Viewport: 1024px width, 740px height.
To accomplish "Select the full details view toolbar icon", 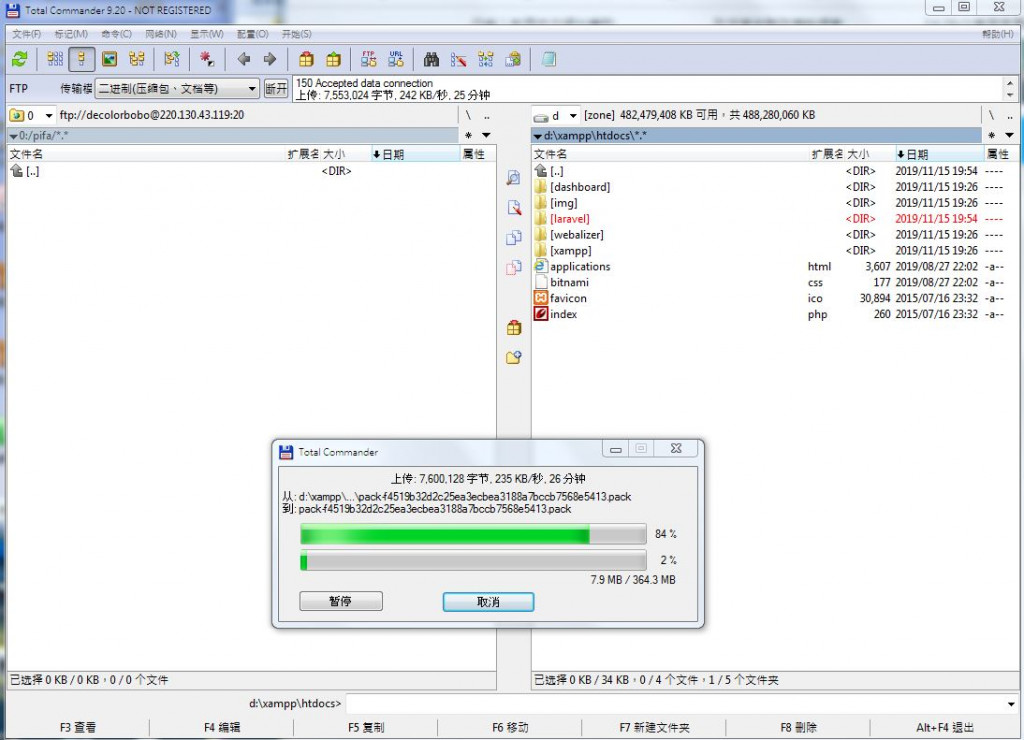I will [x=82, y=59].
